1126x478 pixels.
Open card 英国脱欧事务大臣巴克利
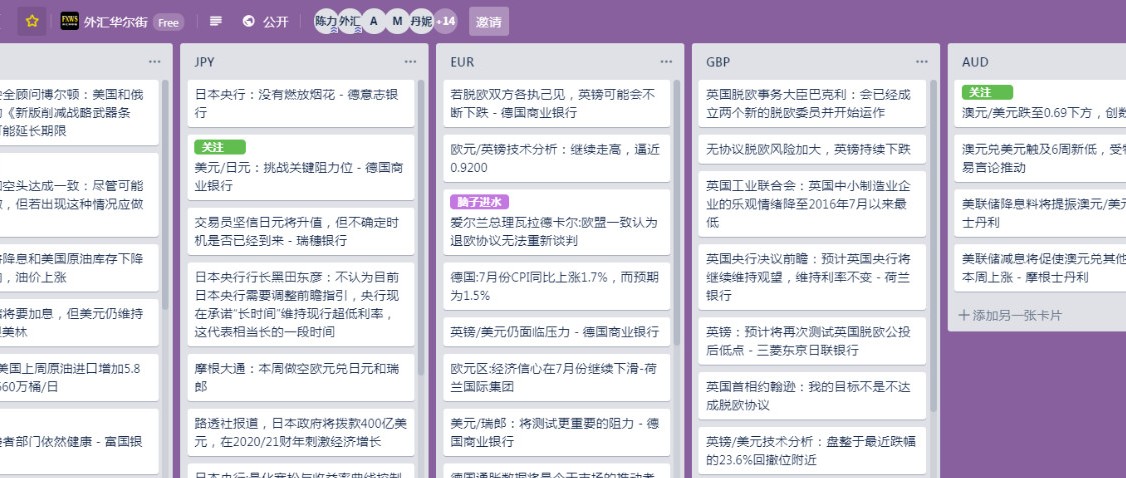coord(813,103)
